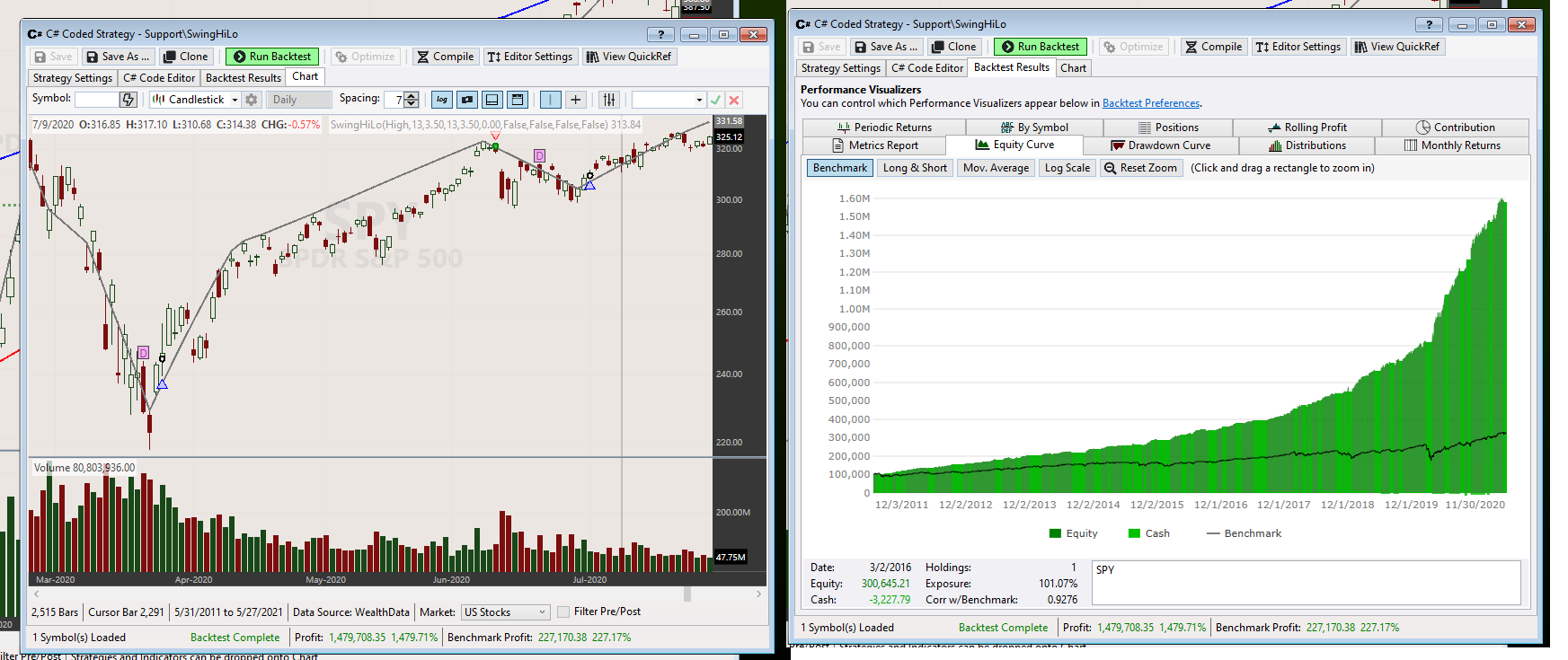
Task: Click the vertical line cursor icon
Action: tap(551, 100)
